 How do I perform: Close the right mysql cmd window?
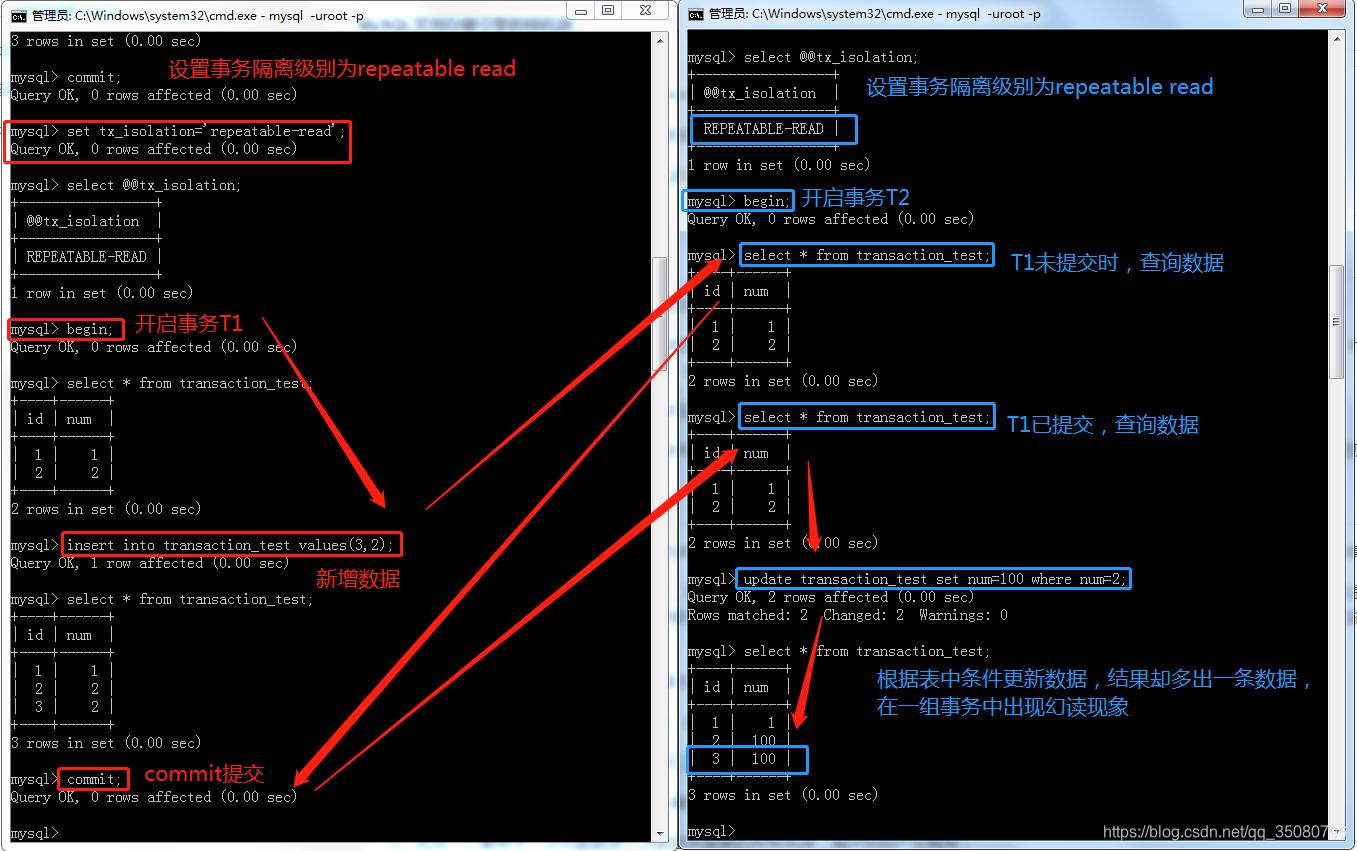(x=1323, y=9)
